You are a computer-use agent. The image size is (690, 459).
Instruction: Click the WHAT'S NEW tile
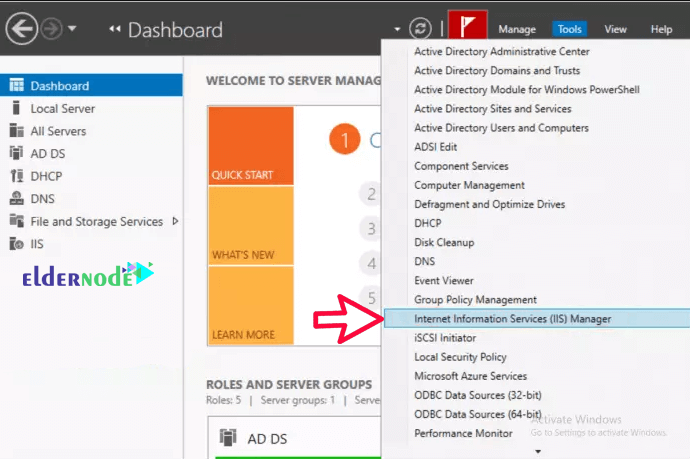click(x=251, y=226)
